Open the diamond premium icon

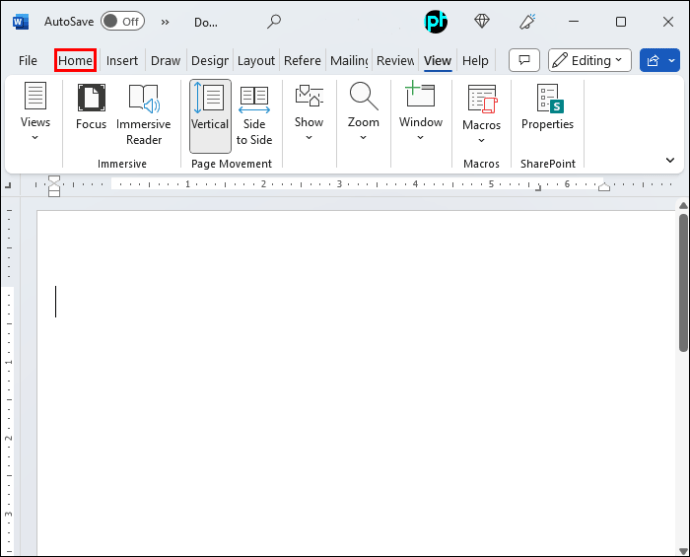(482, 21)
